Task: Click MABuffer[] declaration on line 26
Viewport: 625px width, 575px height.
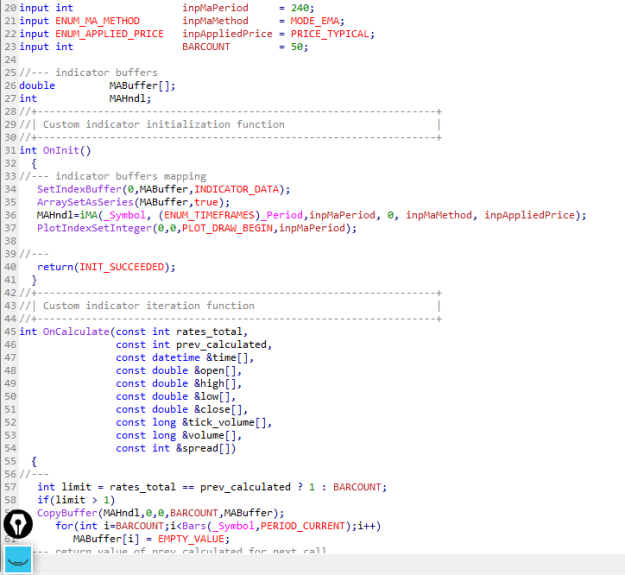Action: pos(140,86)
